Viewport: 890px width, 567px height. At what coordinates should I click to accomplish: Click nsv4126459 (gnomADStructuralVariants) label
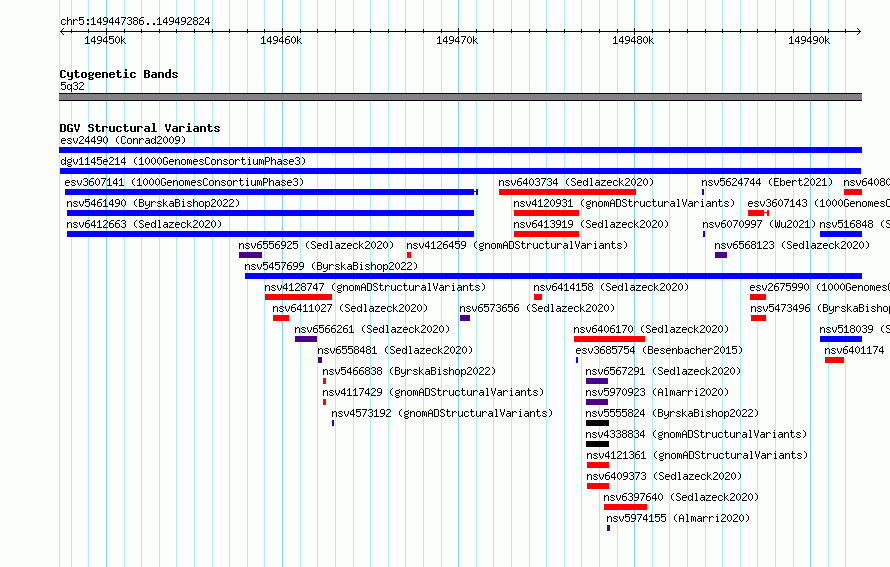point(517,245)
